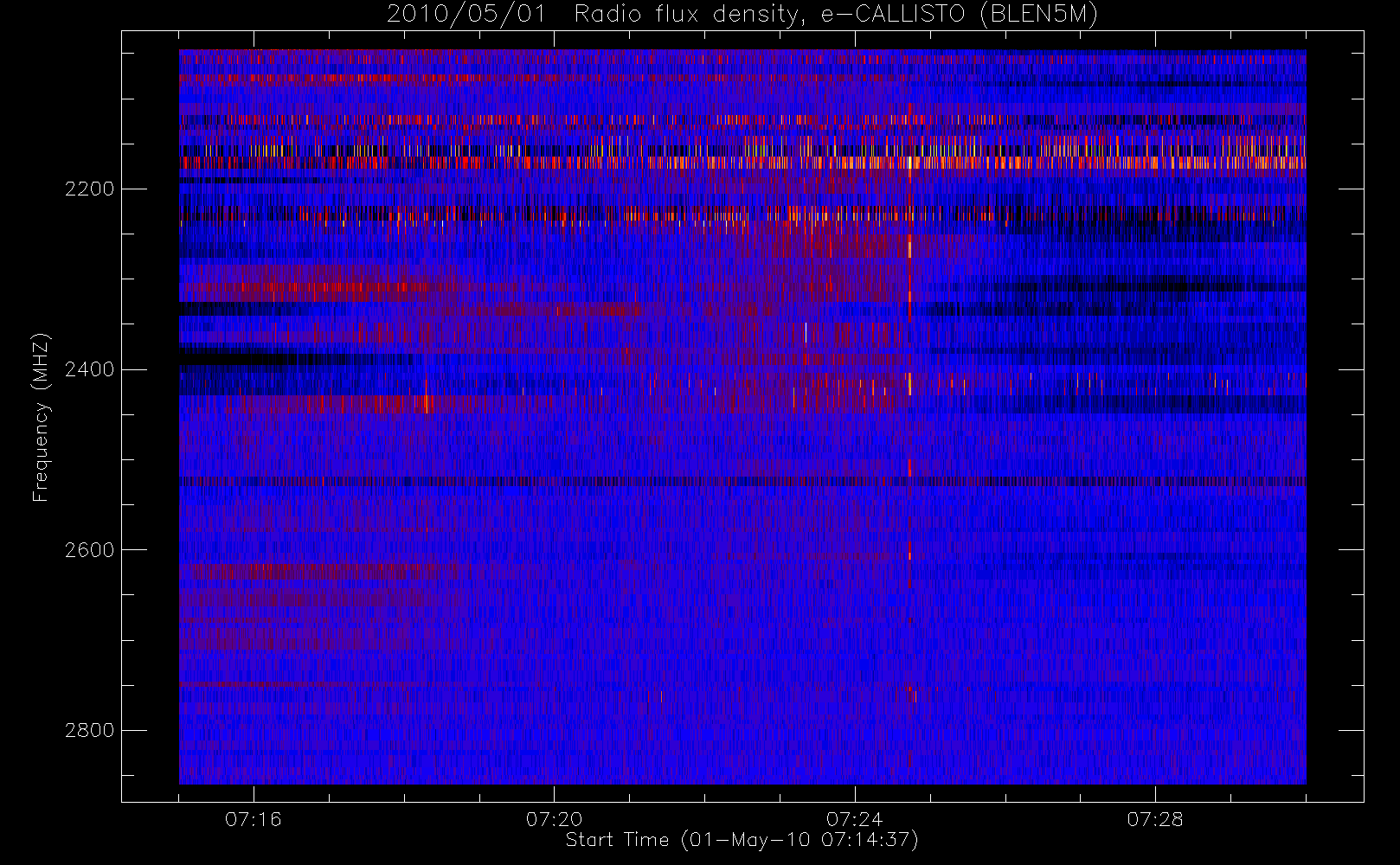Viewport: 1400px width, 865px height.
Task: Click the 07:20 time tick label
Action: pyautogui.click(x=555, y=819)
